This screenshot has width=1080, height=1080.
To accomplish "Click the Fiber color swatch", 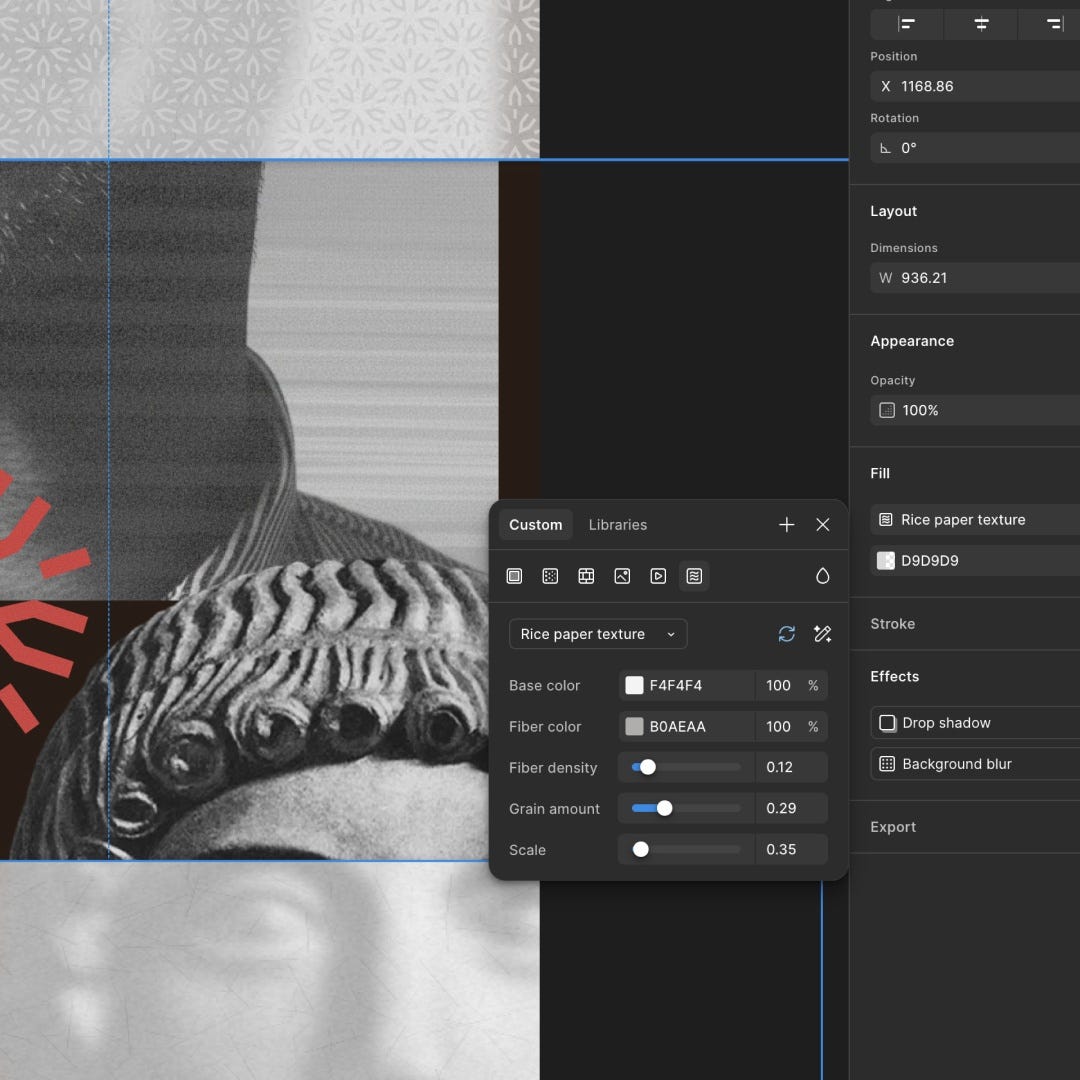I will (634, 727).
